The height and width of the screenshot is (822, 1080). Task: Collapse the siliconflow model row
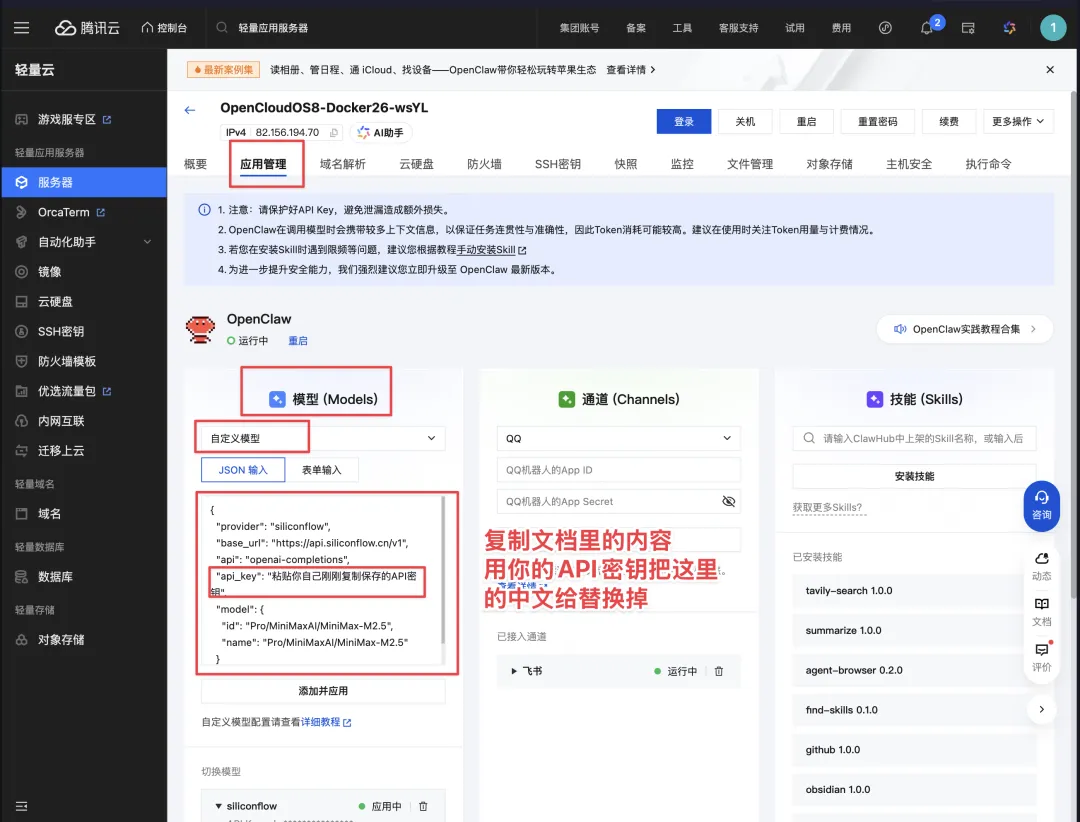click(218, 806)
